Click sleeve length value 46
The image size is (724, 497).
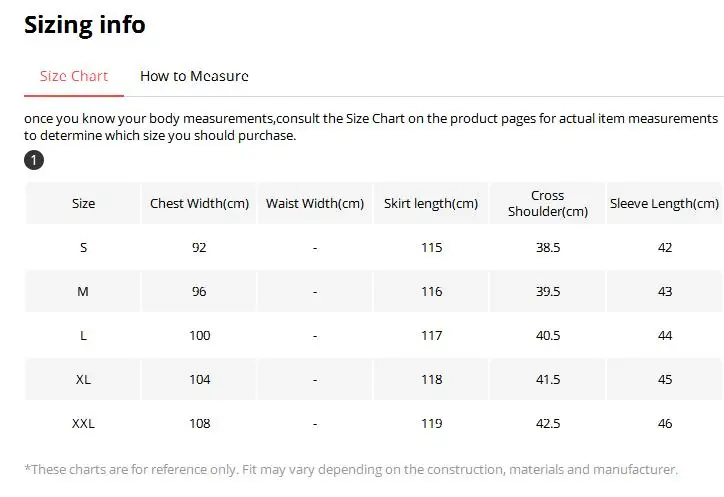[665, 424]
